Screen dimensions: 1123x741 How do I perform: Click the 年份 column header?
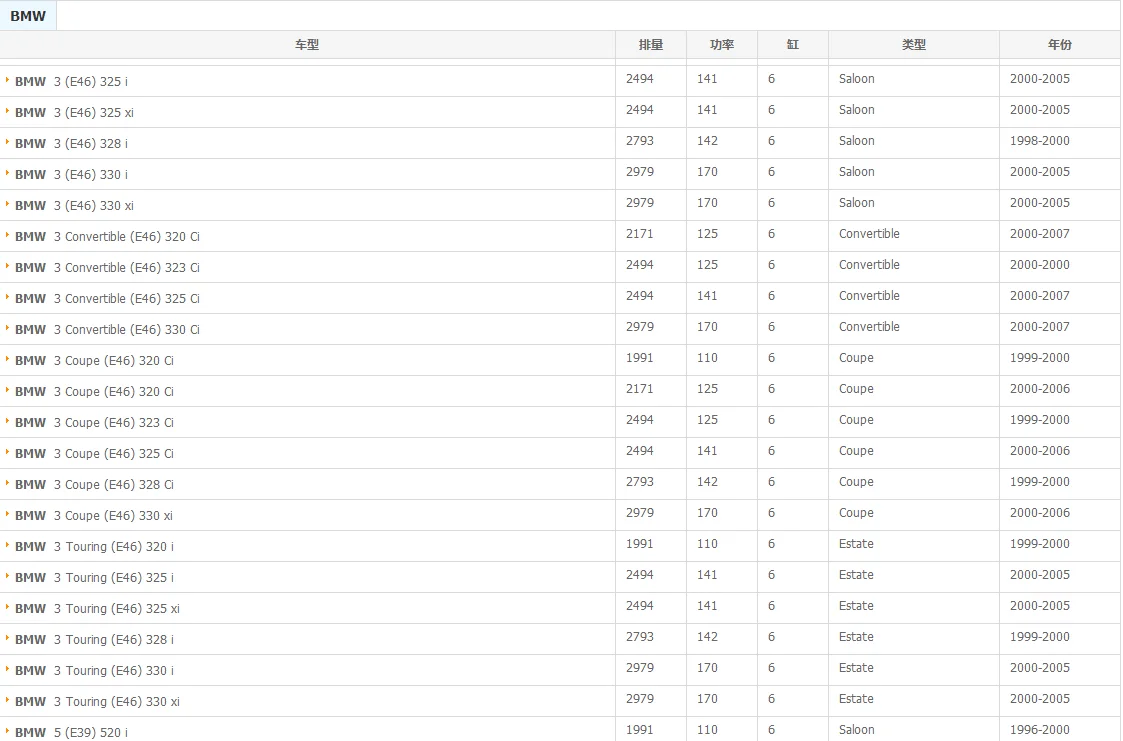(x=1060, y=44)
